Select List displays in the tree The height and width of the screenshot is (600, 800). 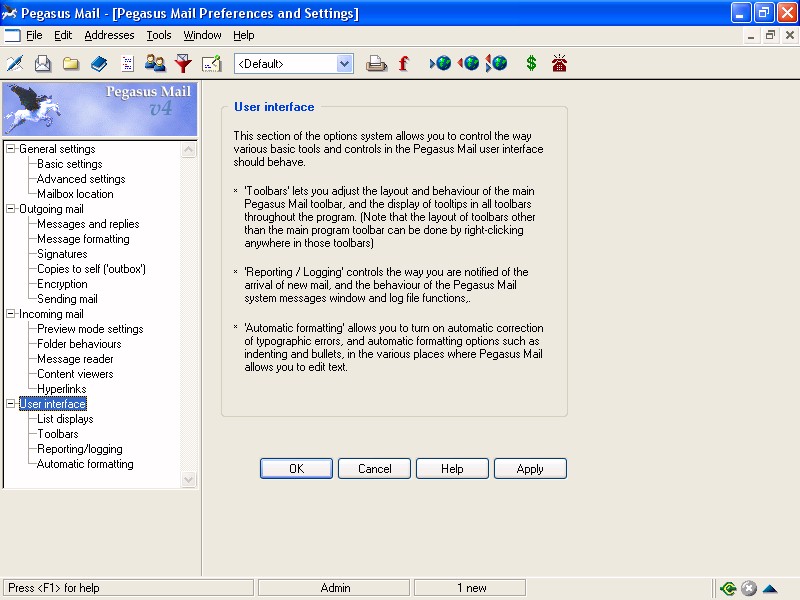tap(65, 419)
